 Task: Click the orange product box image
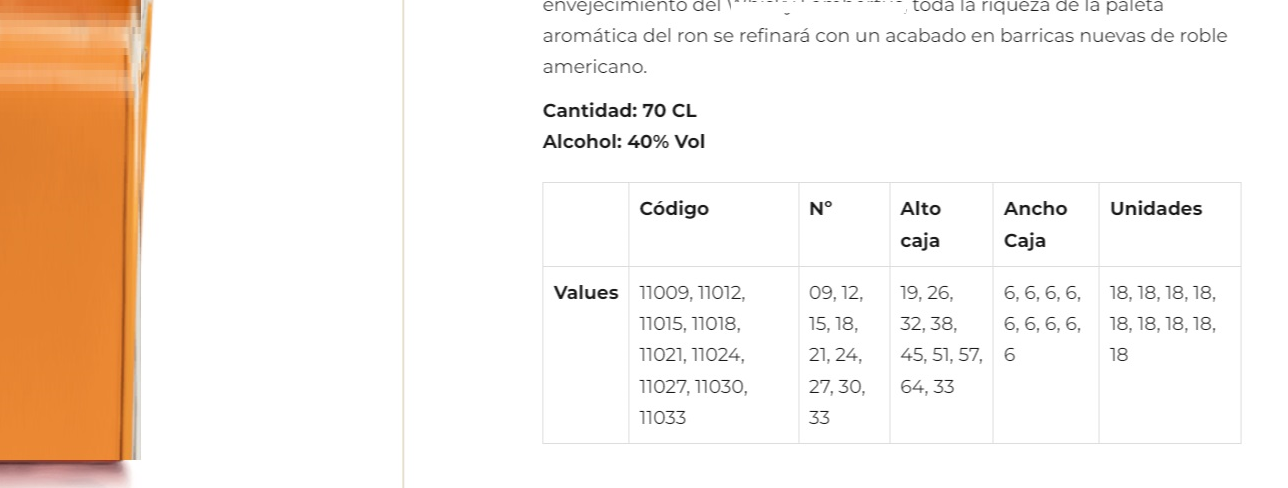75,230
